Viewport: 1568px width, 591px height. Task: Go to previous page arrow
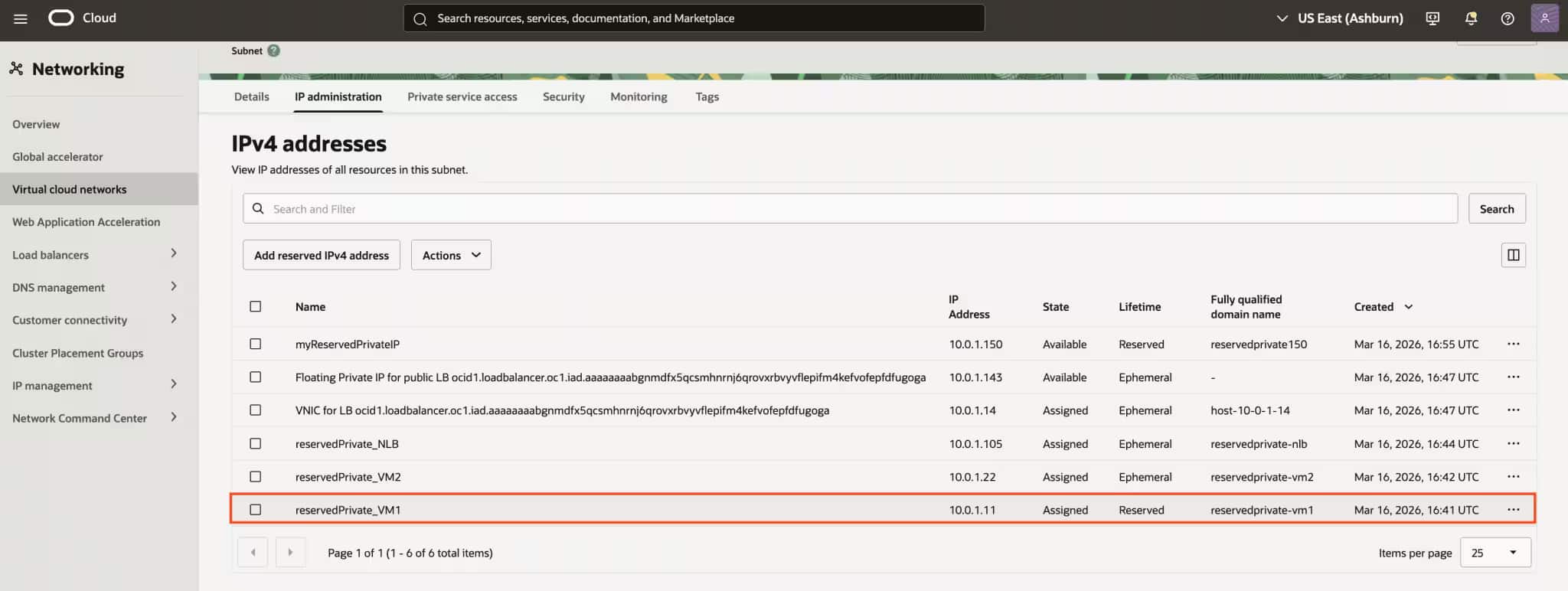tap(253, 552)
